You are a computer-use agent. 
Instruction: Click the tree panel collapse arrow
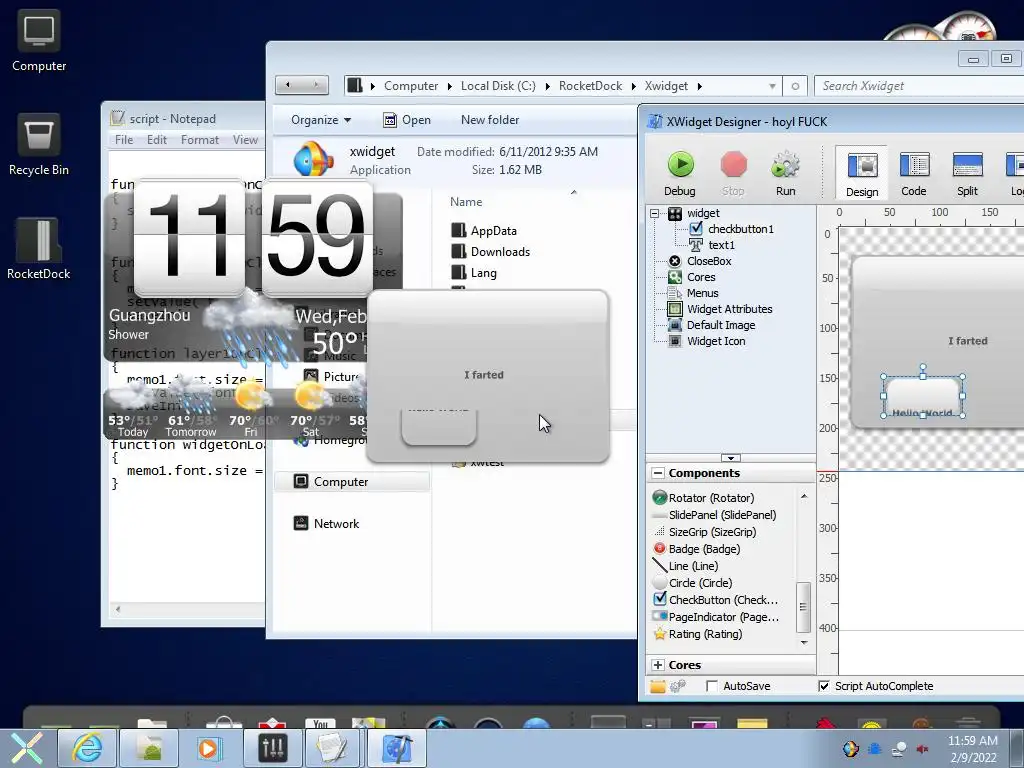pos(731,458)
